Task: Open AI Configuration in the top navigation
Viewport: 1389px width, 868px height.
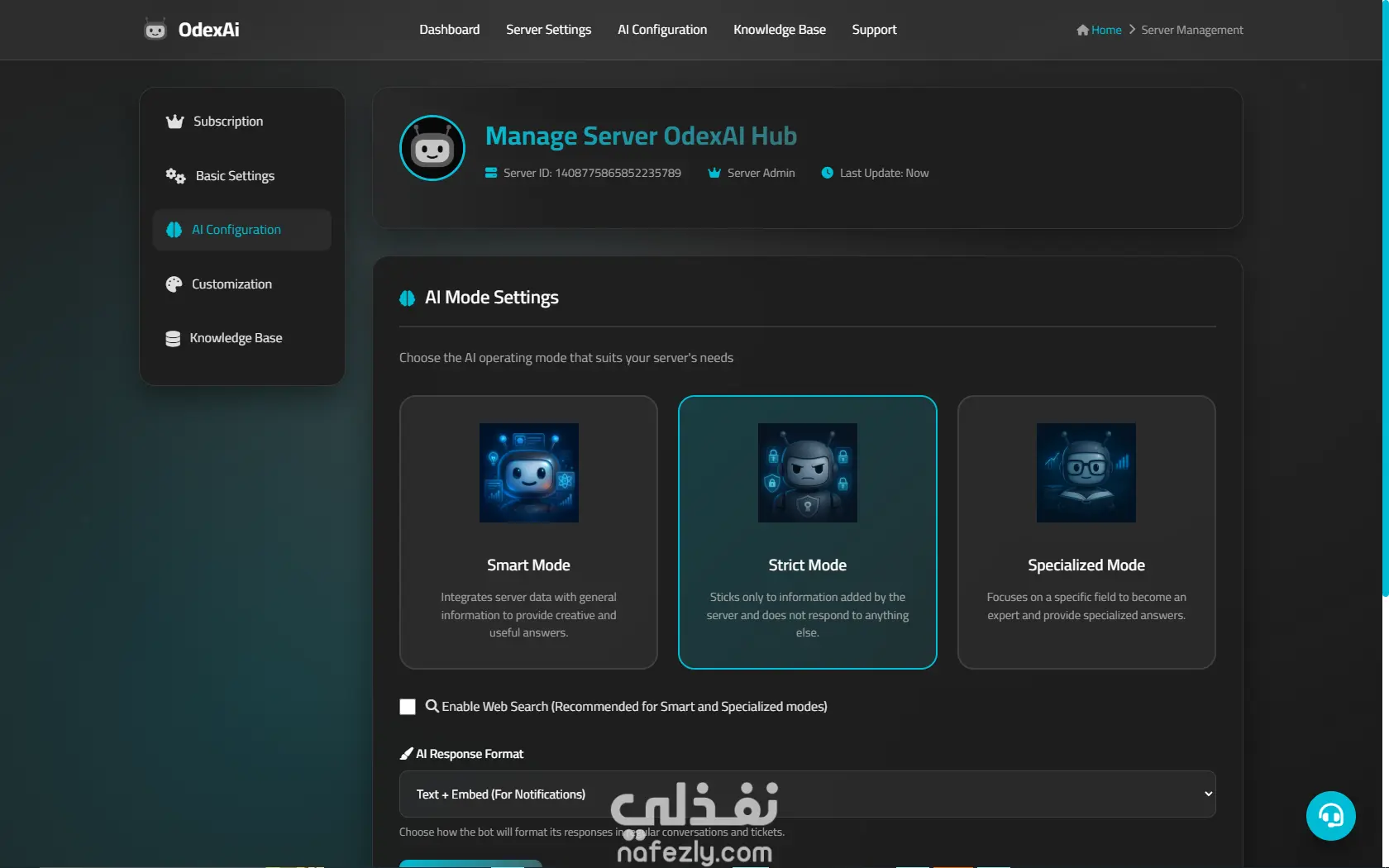Action: [x=662, y=30]
